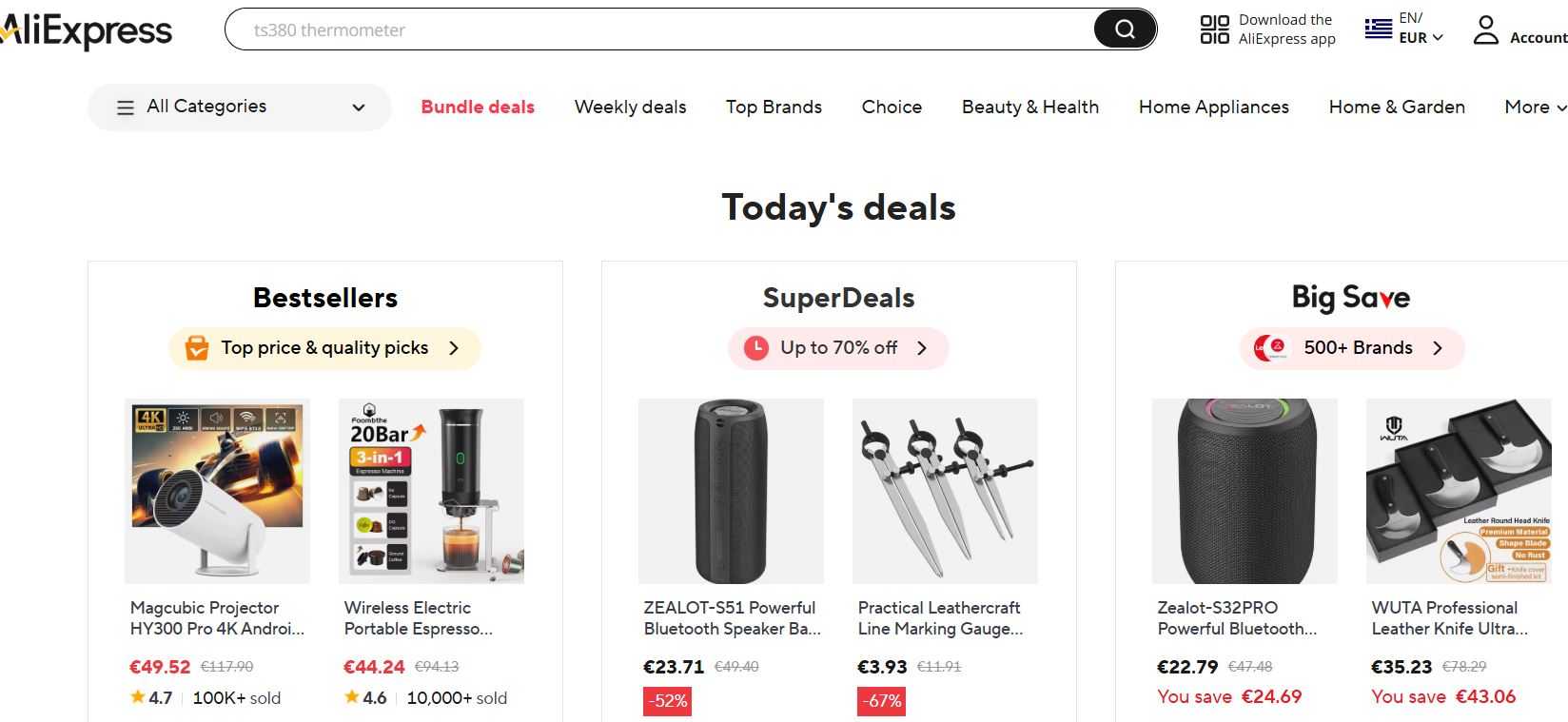This screenshot has width=1568, height=722.
Task: Click the Account person icon
Action: pos(1485,29)
